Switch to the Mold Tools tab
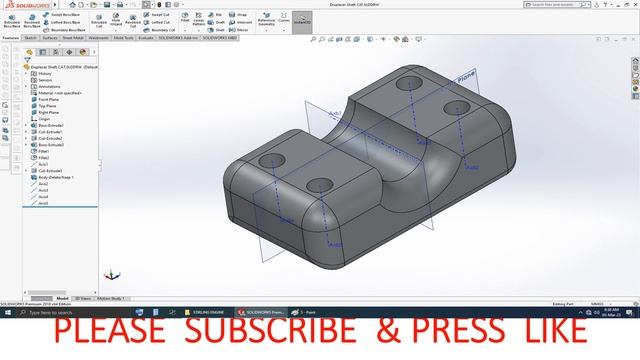 (124, 38)
